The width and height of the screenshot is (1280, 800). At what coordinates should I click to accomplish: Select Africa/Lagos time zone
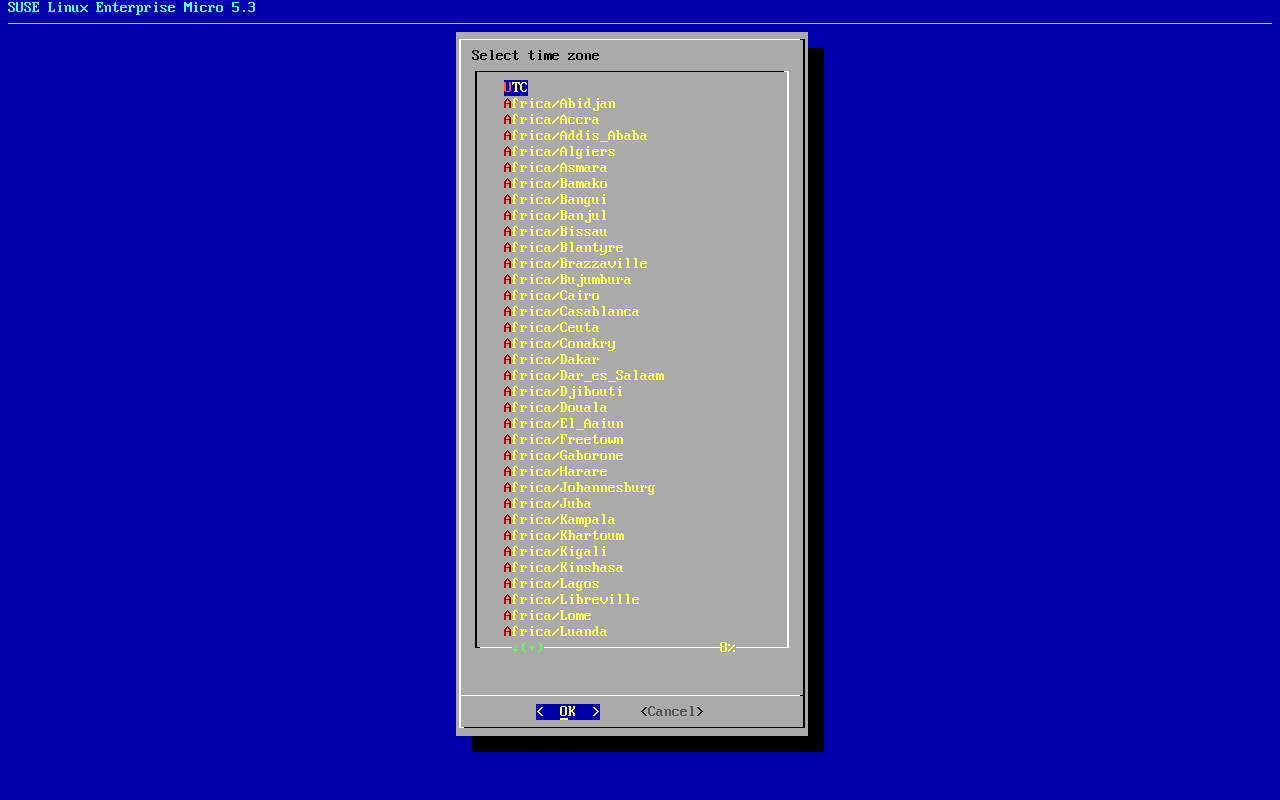pos(552,584)
